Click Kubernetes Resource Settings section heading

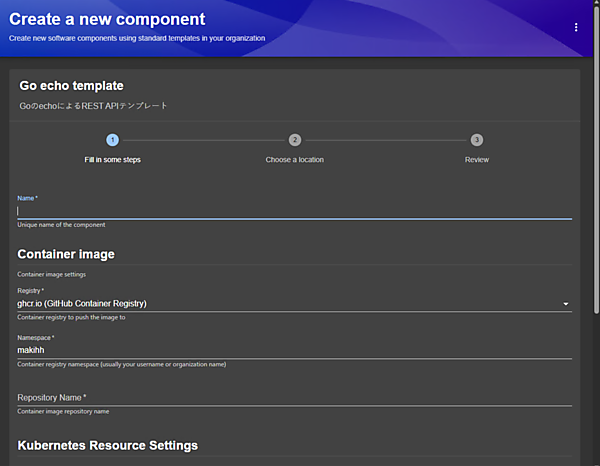pos(107,445)
